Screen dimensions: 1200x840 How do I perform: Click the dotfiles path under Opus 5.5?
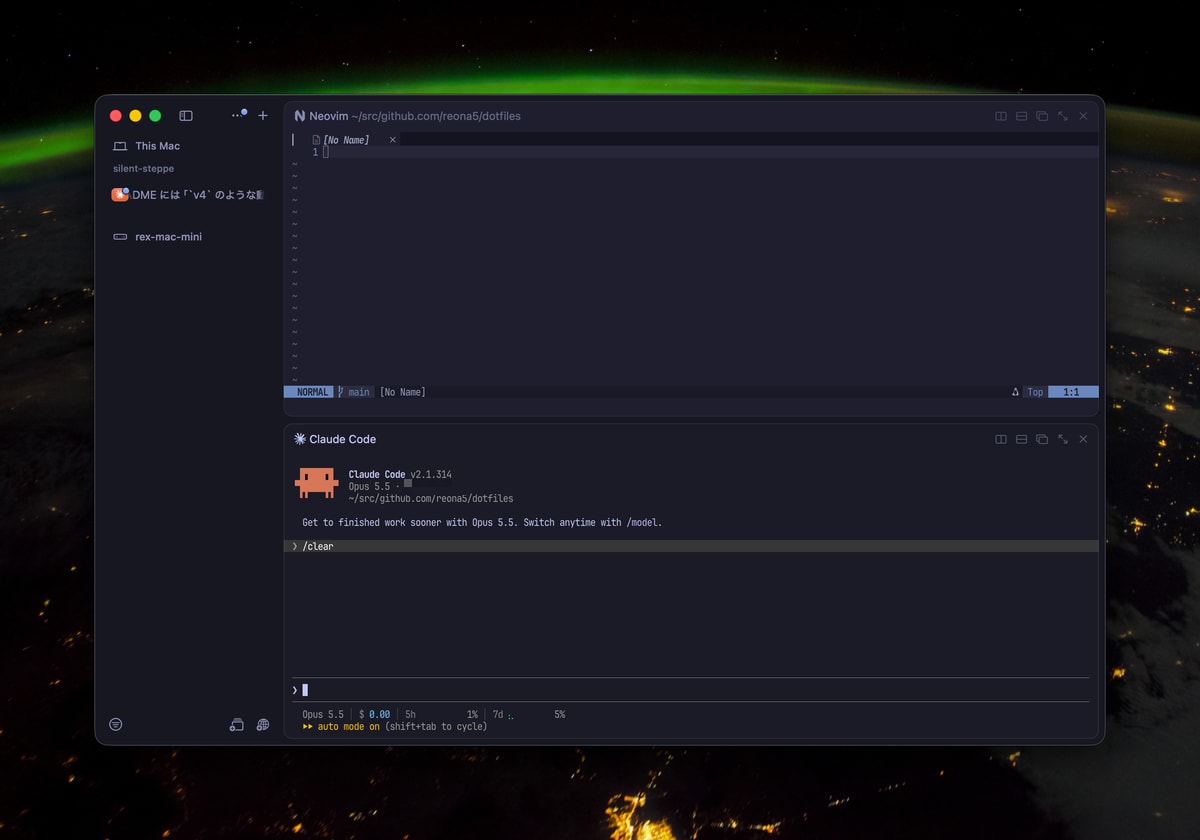[431, 499]
